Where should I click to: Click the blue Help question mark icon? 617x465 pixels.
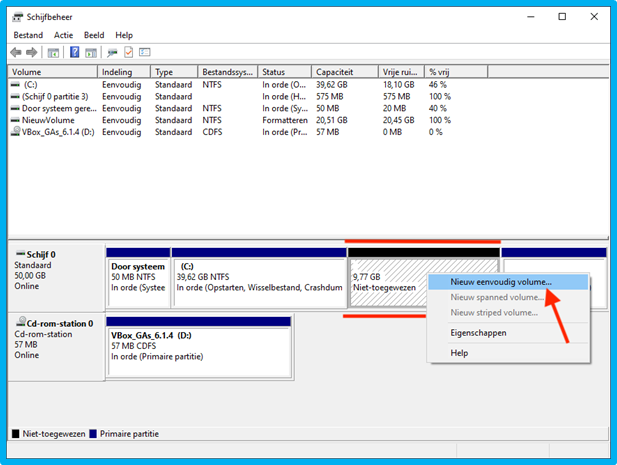[x=74, y=52]
